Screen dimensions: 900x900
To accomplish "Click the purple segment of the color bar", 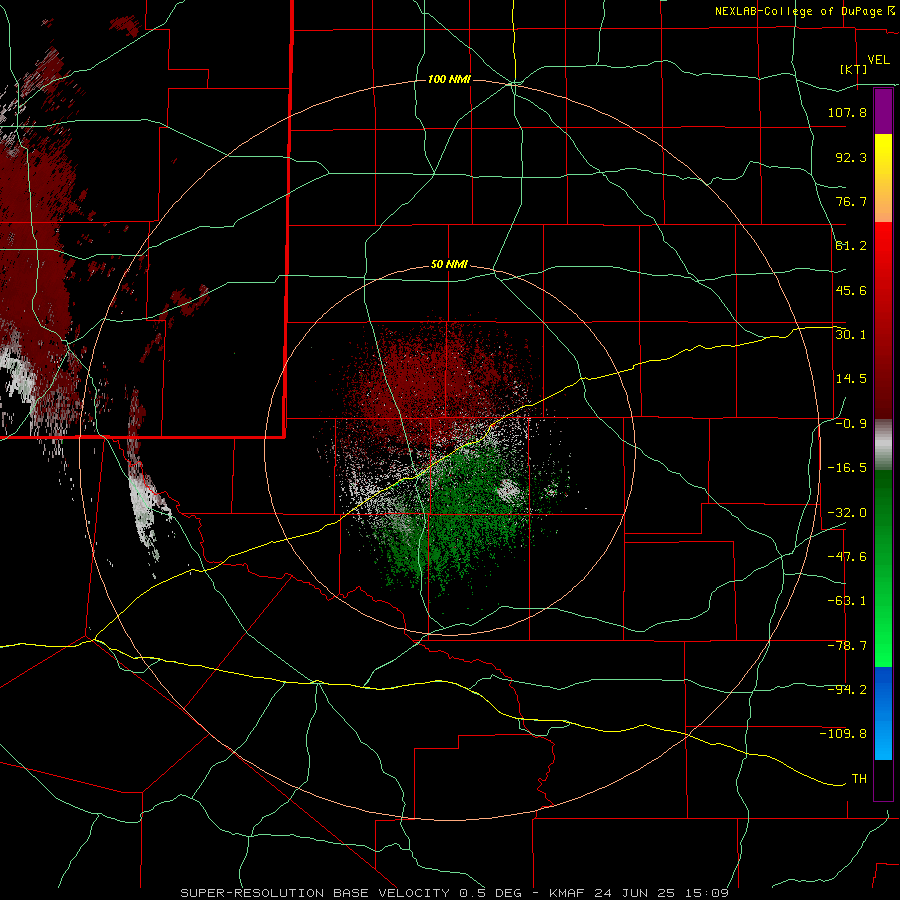I will (x=883, y=111).
